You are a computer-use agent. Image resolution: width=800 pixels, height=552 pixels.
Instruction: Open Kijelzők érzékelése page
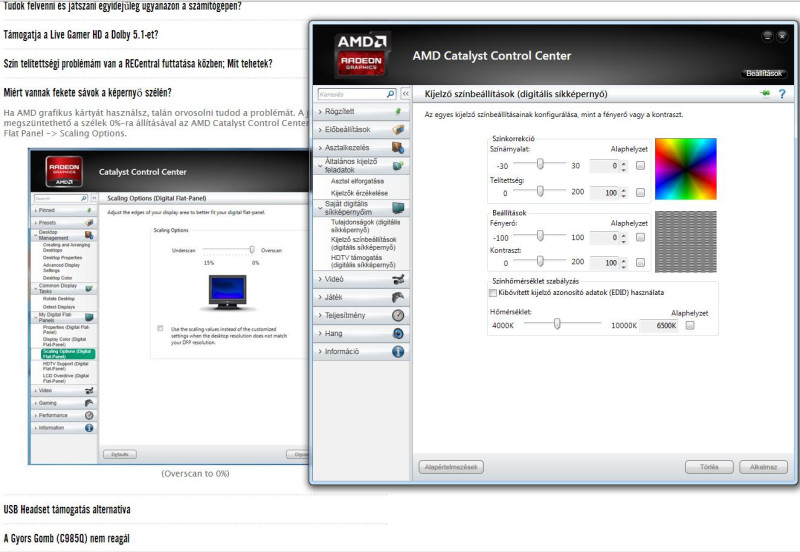(x=359, y=193)
